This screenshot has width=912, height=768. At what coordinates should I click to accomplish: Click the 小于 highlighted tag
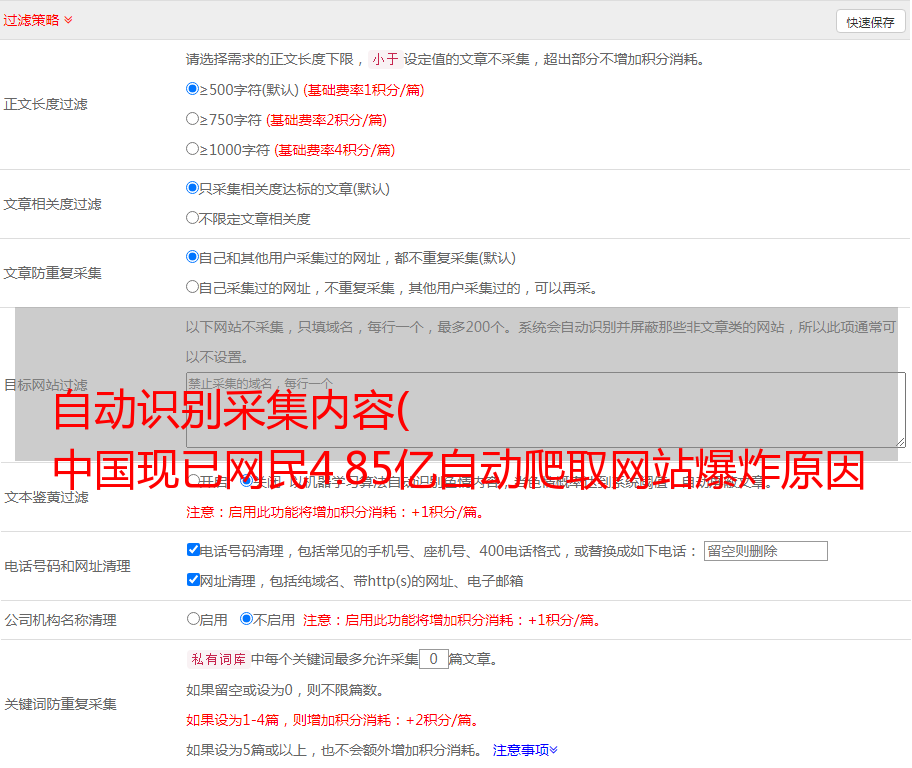tap(385, 59)
